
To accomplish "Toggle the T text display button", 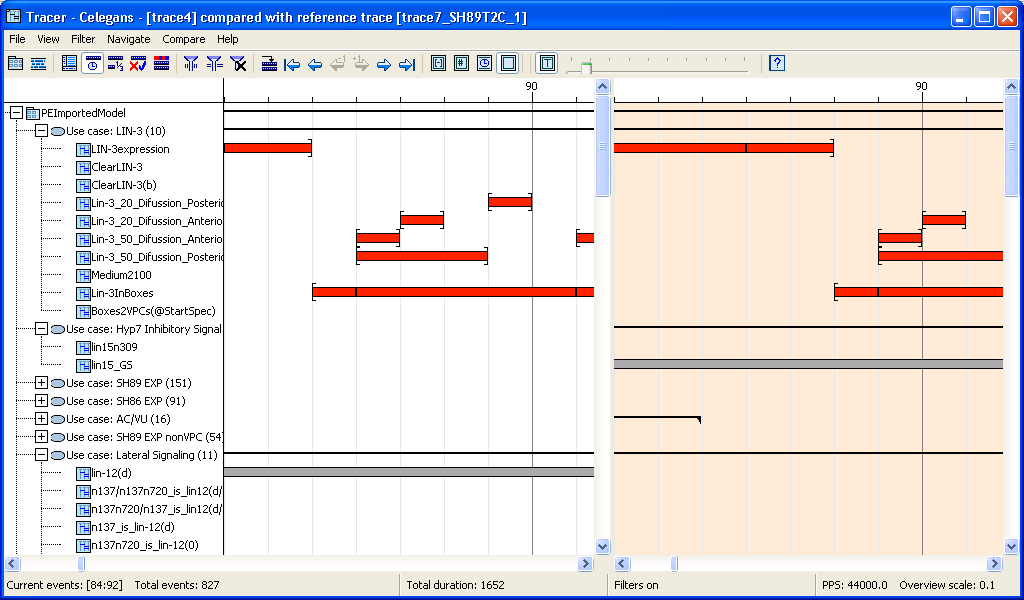I will 547,64.
